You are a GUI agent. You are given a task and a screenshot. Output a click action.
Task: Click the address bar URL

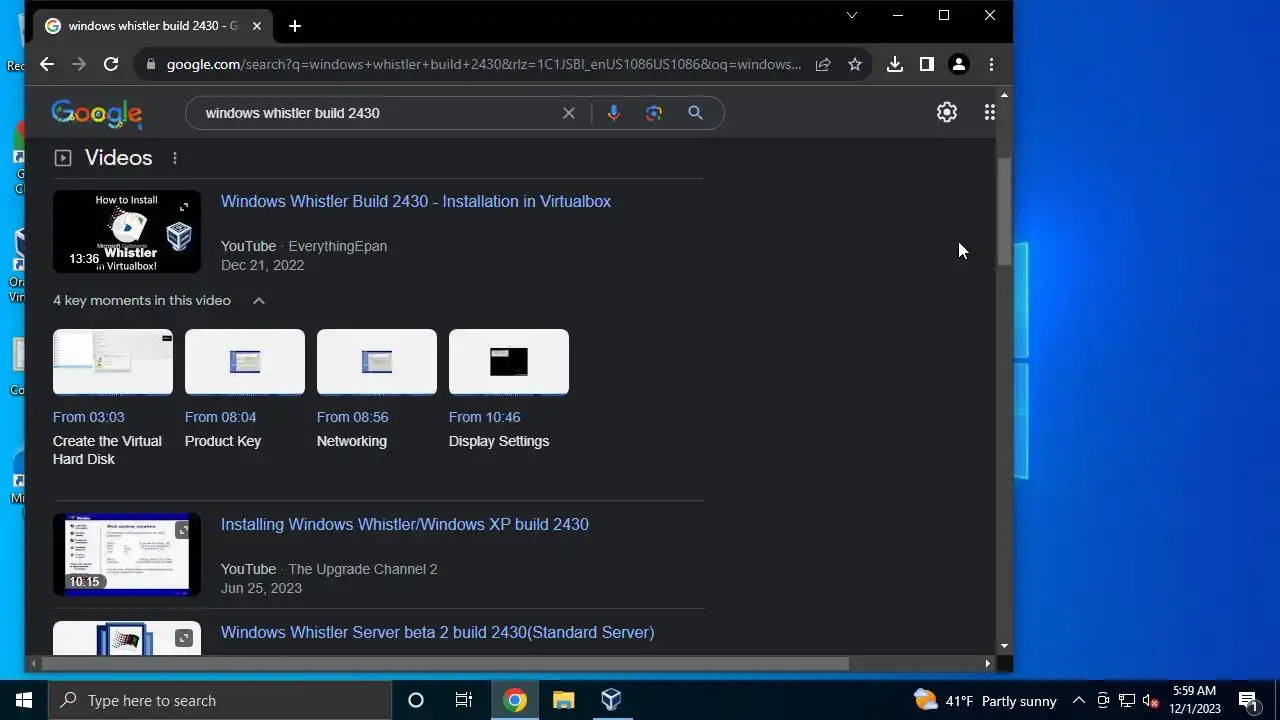pos(484,64)
